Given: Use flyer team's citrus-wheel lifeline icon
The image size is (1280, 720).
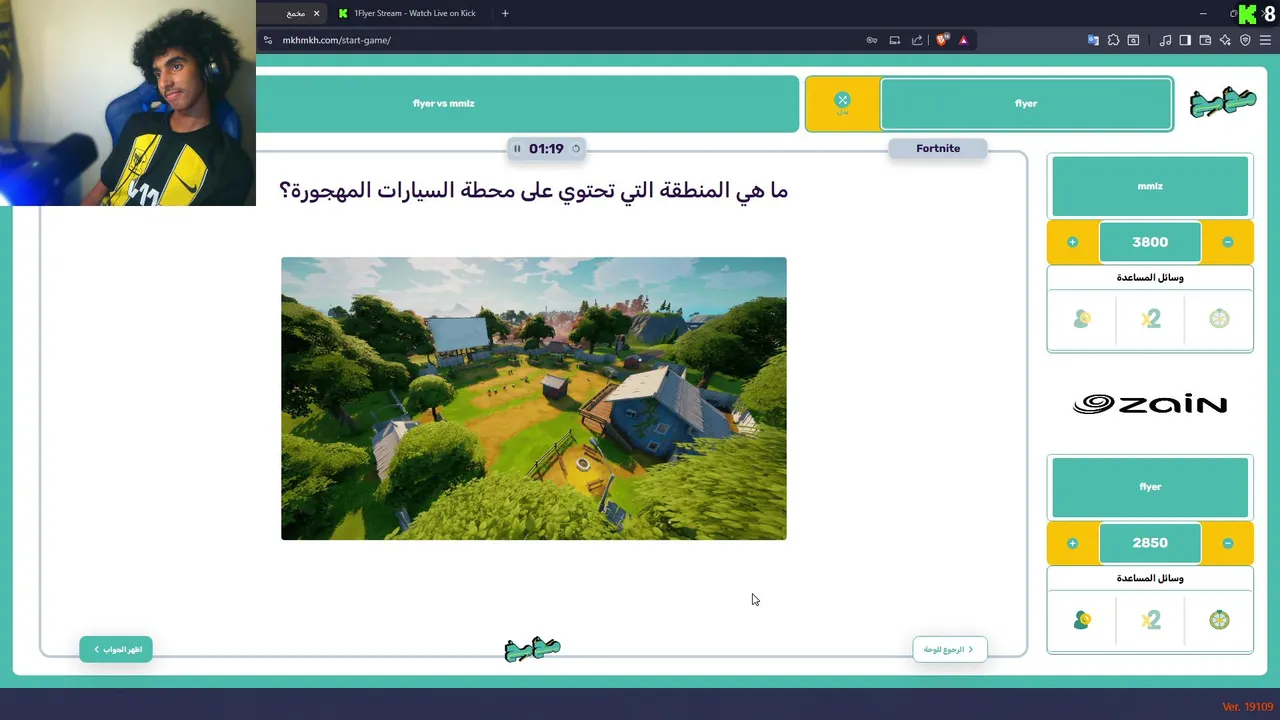Looking at the screenshot, I should pos(1219,620).
